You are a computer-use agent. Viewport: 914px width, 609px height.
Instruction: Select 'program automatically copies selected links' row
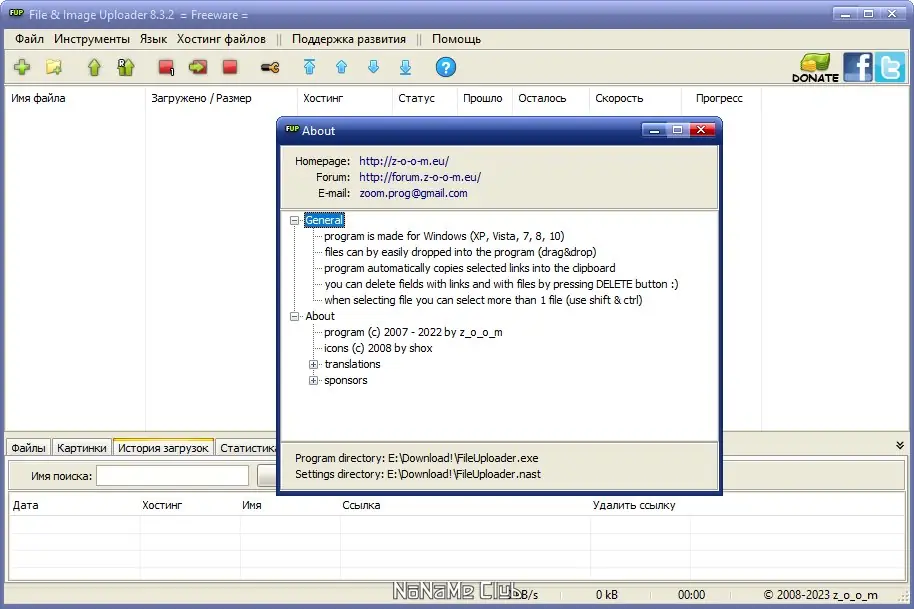click(470, 268)
